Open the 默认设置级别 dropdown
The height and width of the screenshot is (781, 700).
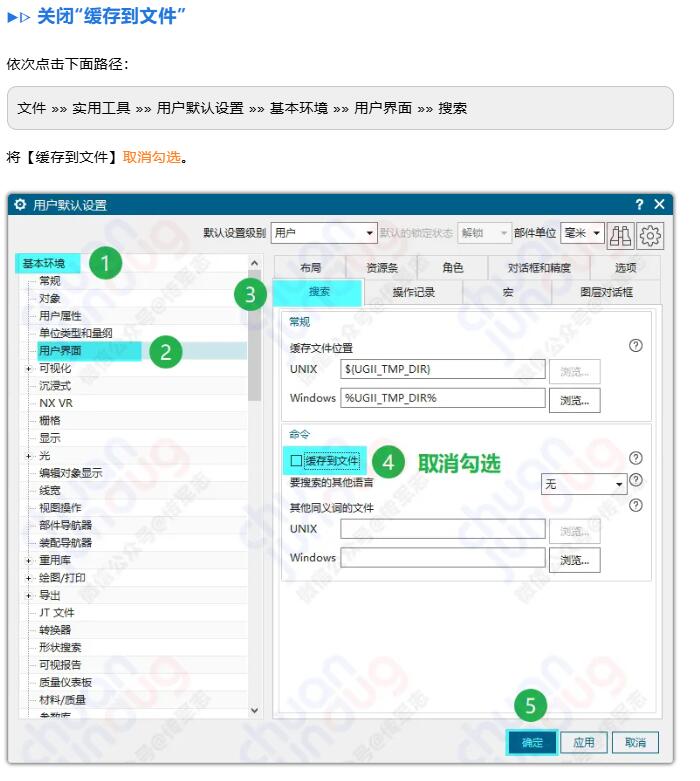[x=323, y=233]
